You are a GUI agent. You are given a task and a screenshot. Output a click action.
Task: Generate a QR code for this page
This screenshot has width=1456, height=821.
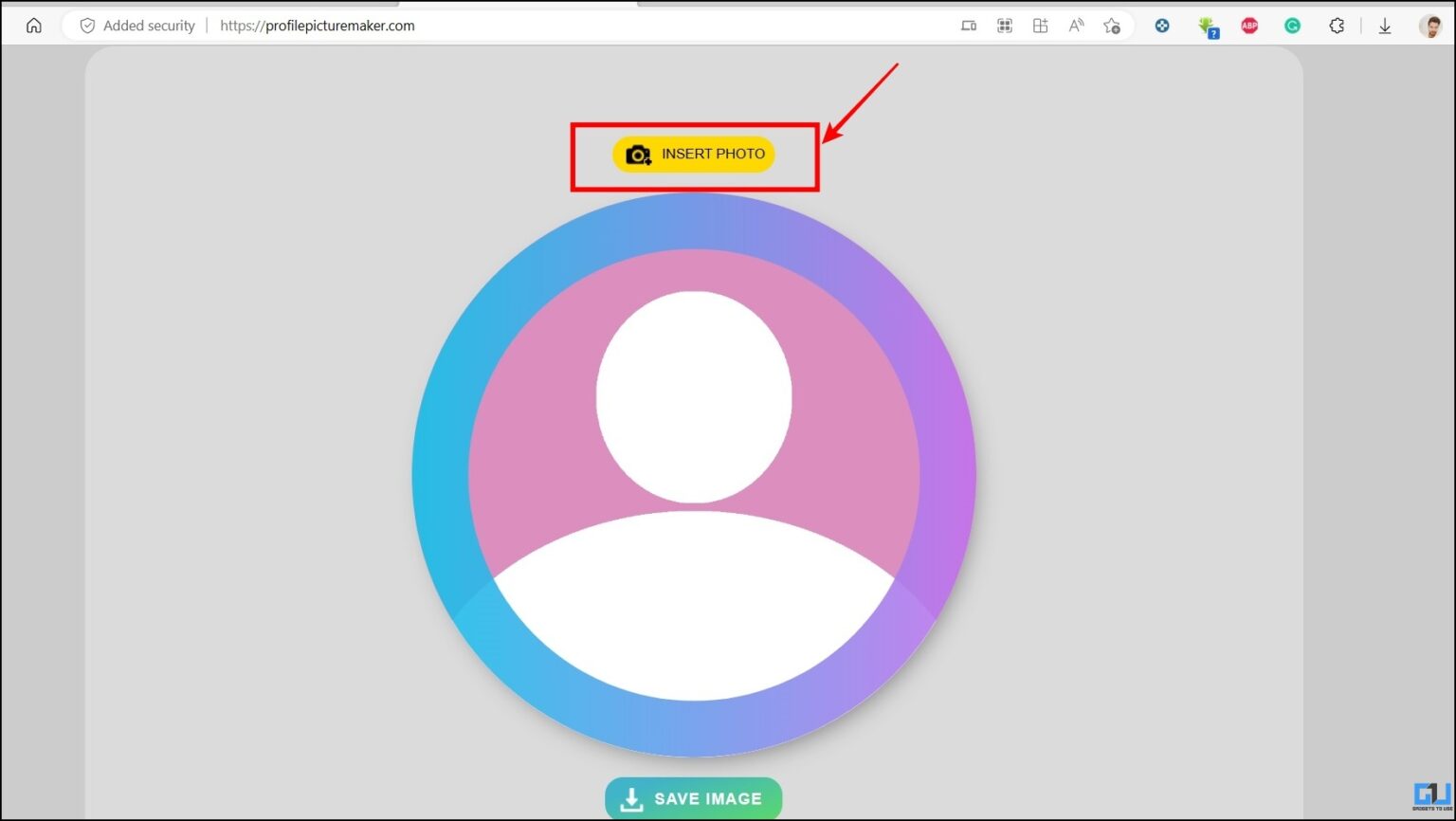[1005, 26]
